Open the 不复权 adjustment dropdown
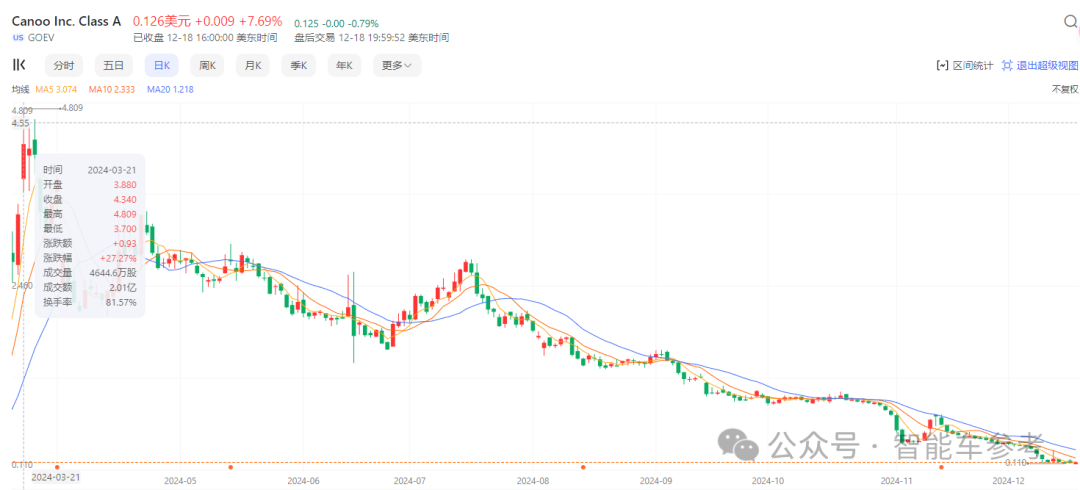This screenshot has height=490, width=1080. (x=1065, y=89)
